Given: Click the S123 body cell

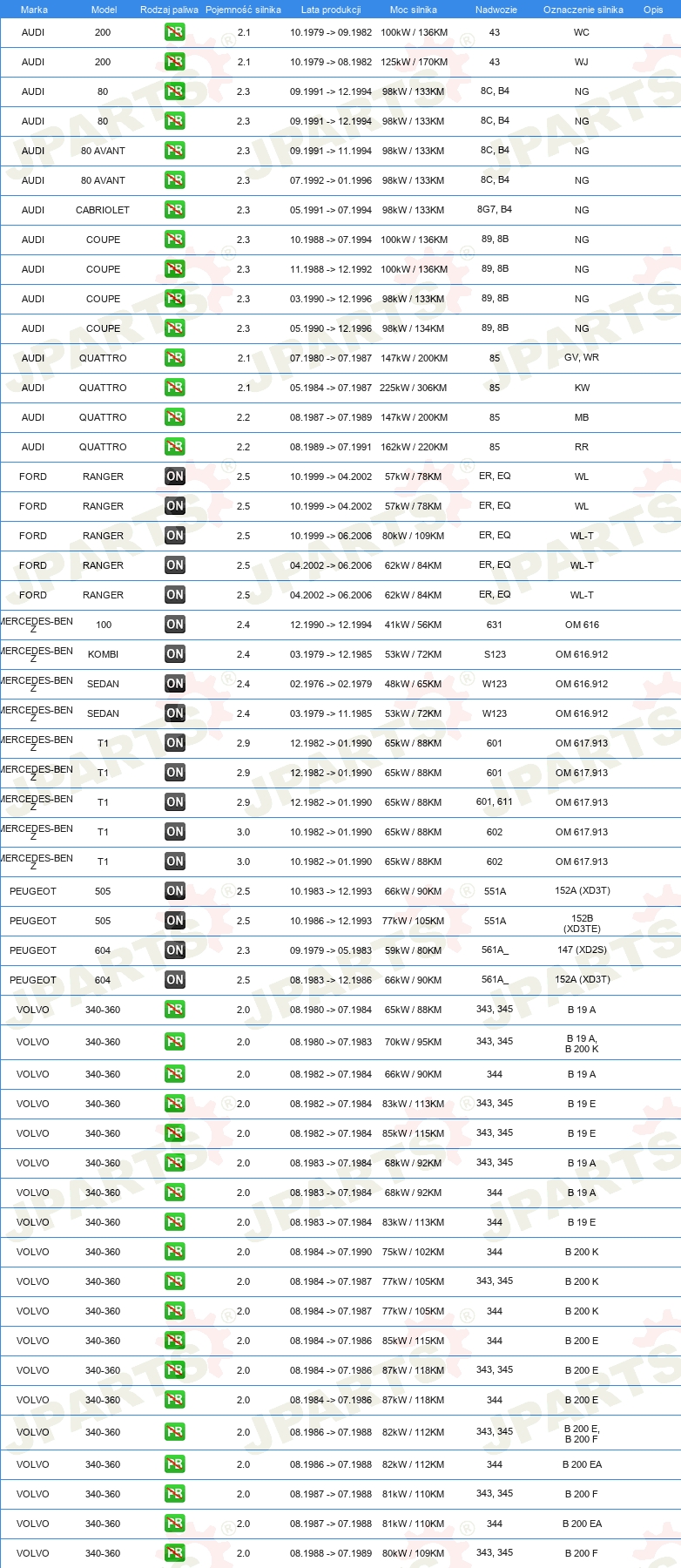Looking at the screenshot, I should point(495,654).
